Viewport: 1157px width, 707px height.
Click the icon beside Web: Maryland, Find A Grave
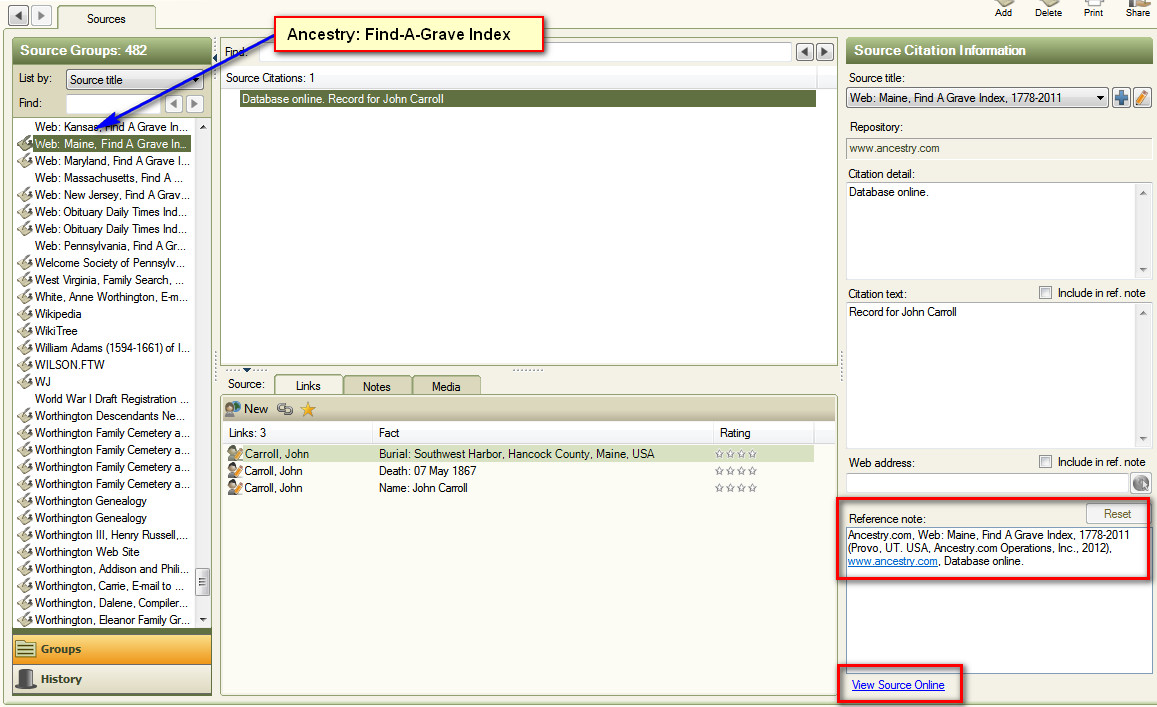click(25, 161)
